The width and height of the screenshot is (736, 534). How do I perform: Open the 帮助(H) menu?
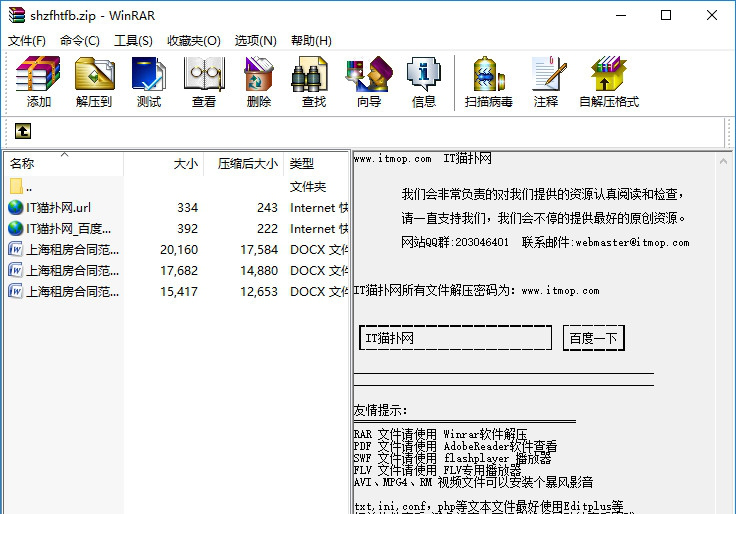tap(311, 41)
